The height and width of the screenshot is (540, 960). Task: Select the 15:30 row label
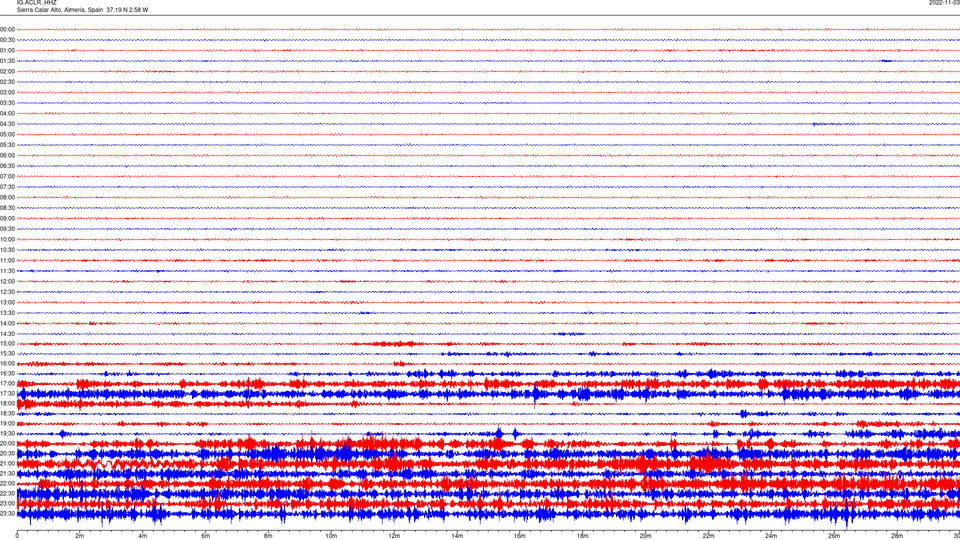[x=7, y=353]
